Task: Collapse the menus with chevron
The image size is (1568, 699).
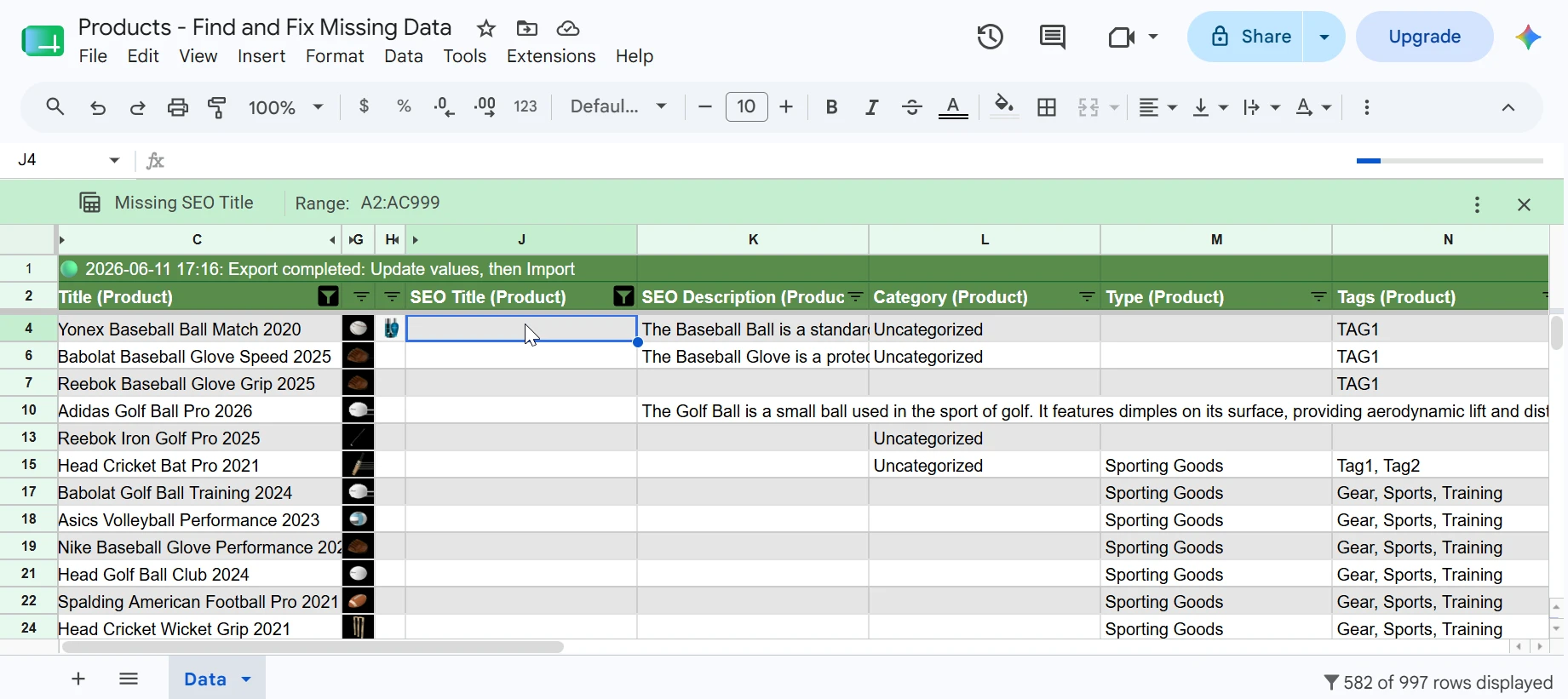Action: [x=1508, y=107]
